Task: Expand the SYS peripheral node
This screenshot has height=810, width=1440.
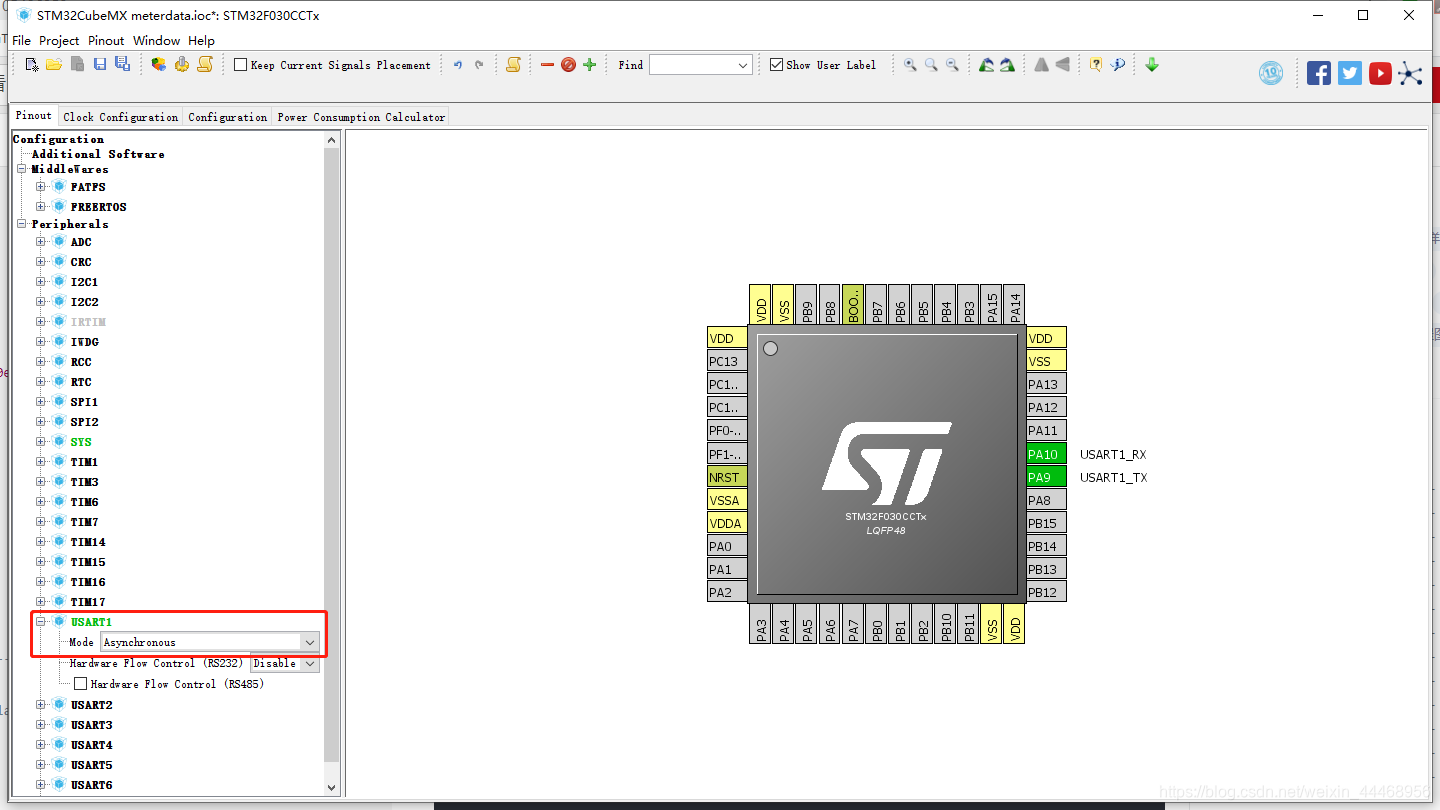Action: 41,442
